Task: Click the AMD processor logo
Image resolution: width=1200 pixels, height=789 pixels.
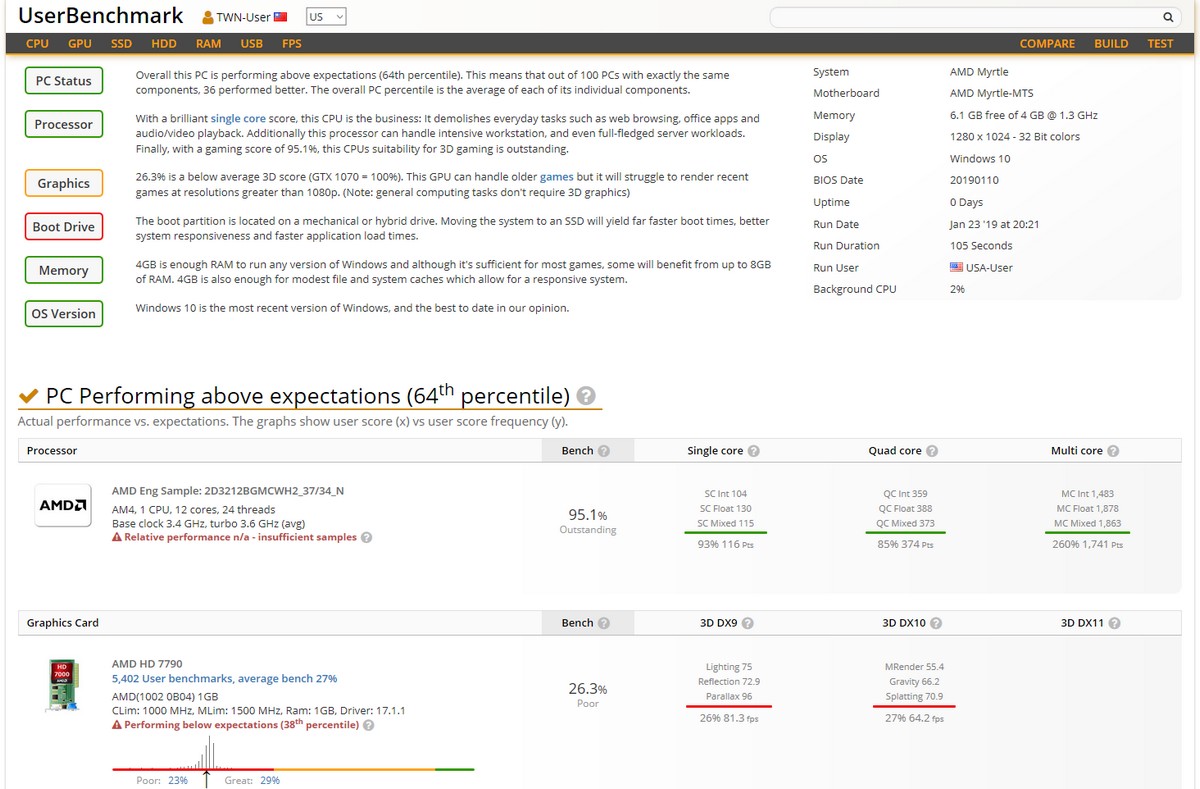Action: click(63, 506)
